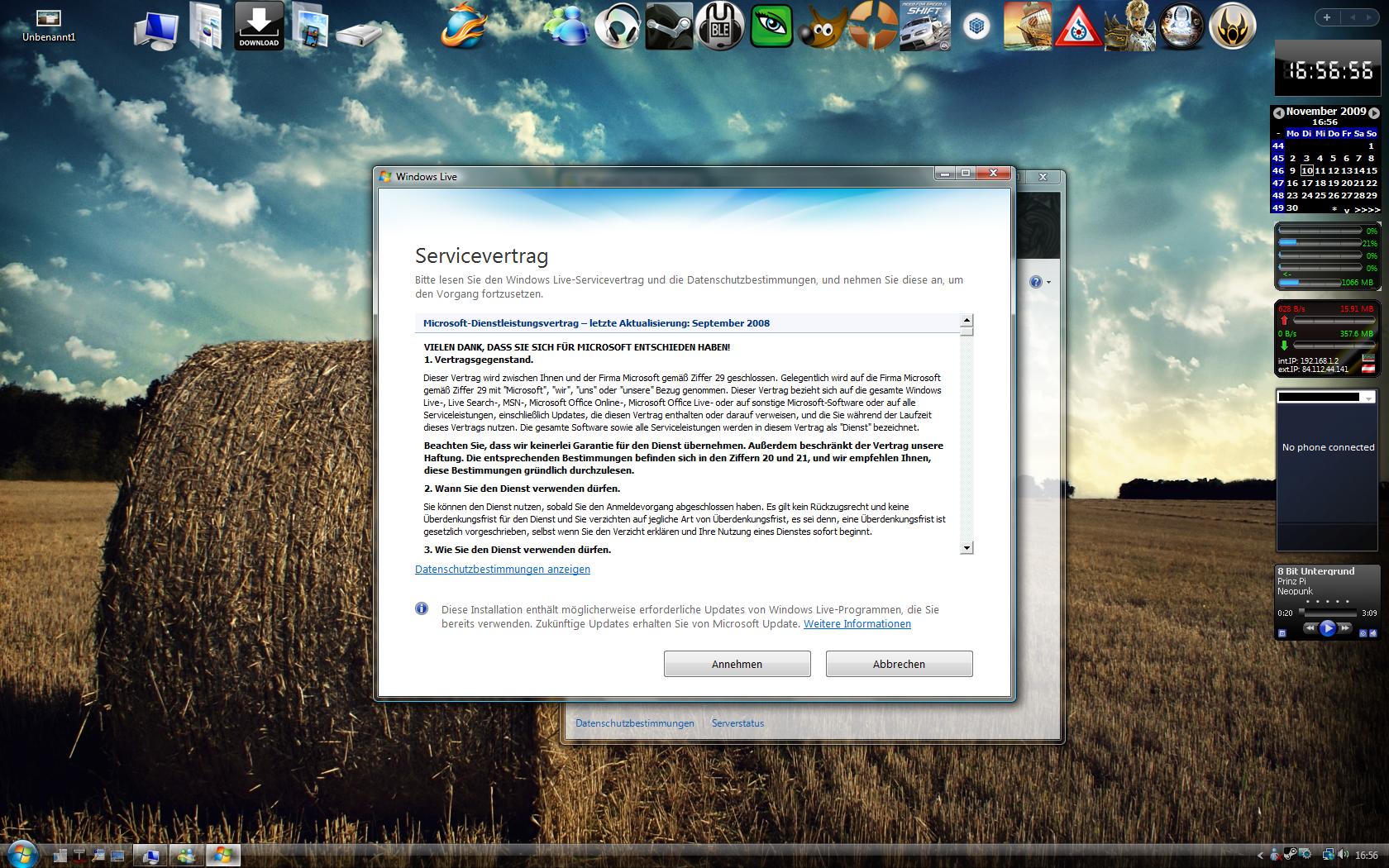
Task: Open the Computer dock icon
Action: coord(156,31)
